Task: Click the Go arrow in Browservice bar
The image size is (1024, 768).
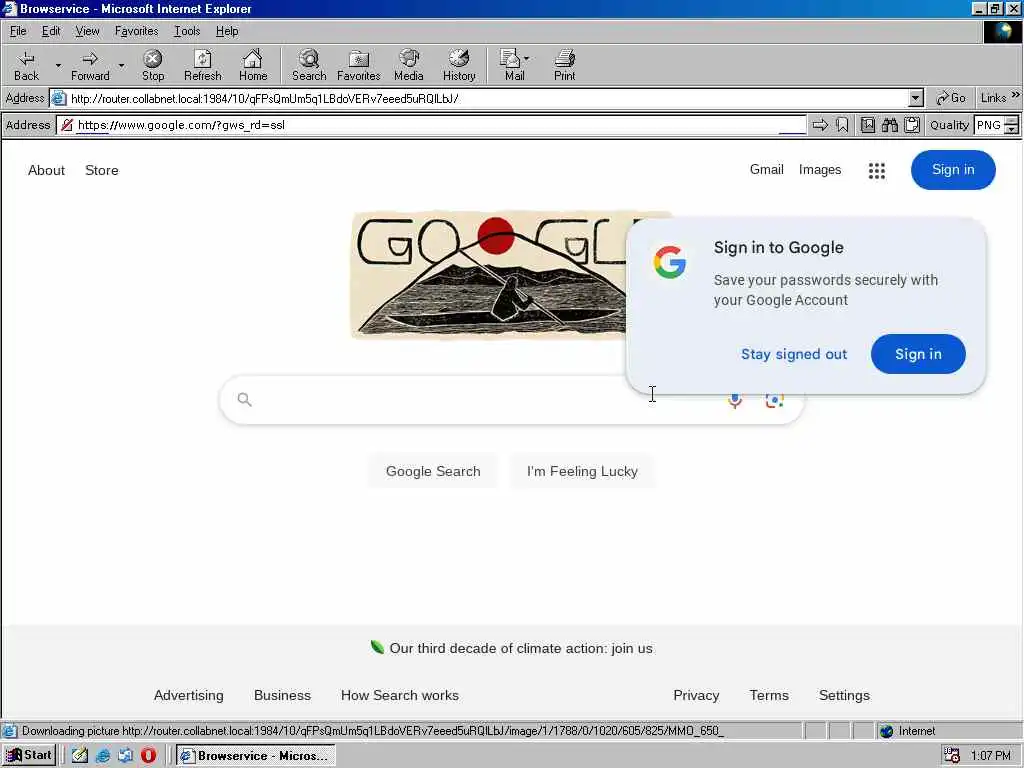Action: [820, 125]
